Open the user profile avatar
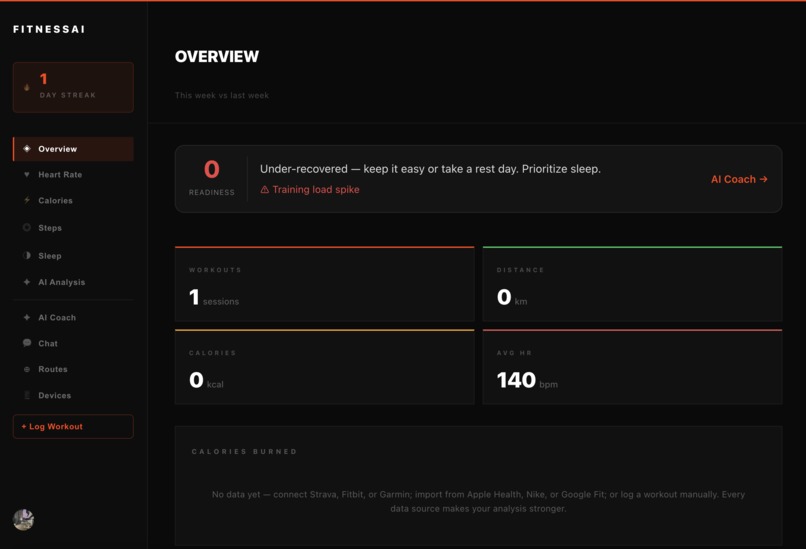 point(24,520)
